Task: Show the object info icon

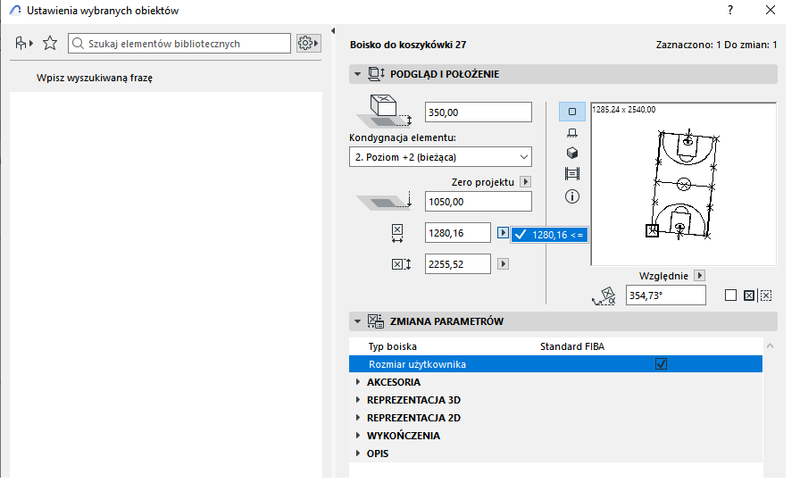Action: click(x=572, y=196)
